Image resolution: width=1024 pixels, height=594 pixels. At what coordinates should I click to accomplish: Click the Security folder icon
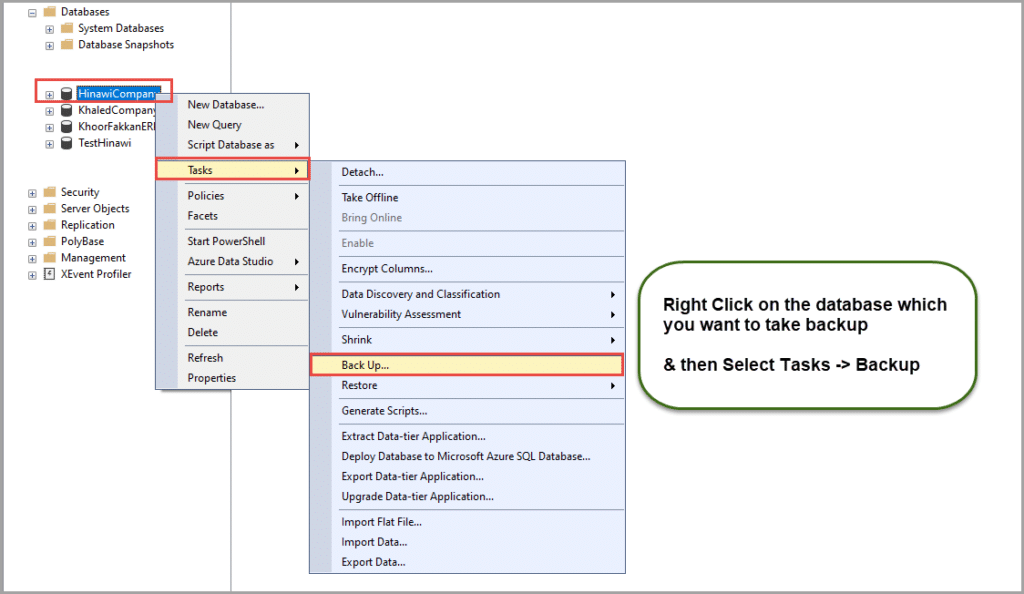click(49, 192)
